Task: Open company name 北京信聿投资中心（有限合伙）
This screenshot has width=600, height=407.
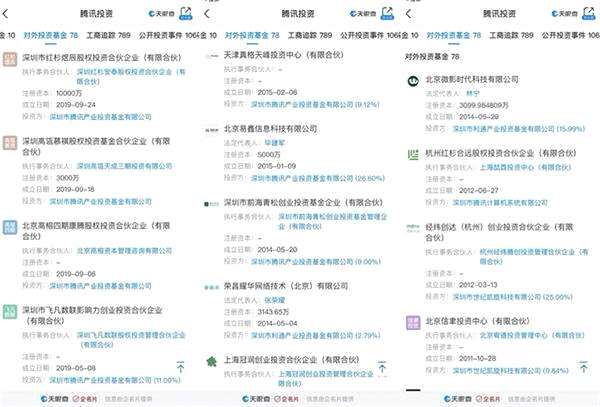Action: tap(478, 321)
